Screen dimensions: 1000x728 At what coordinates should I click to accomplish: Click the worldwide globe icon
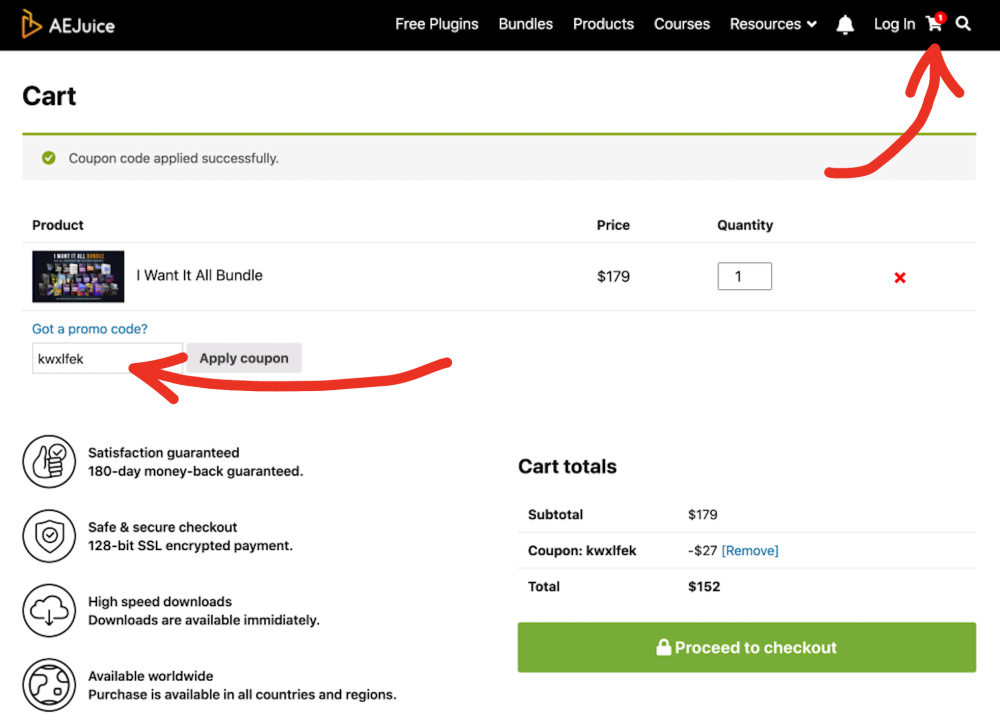click(49, 685)
